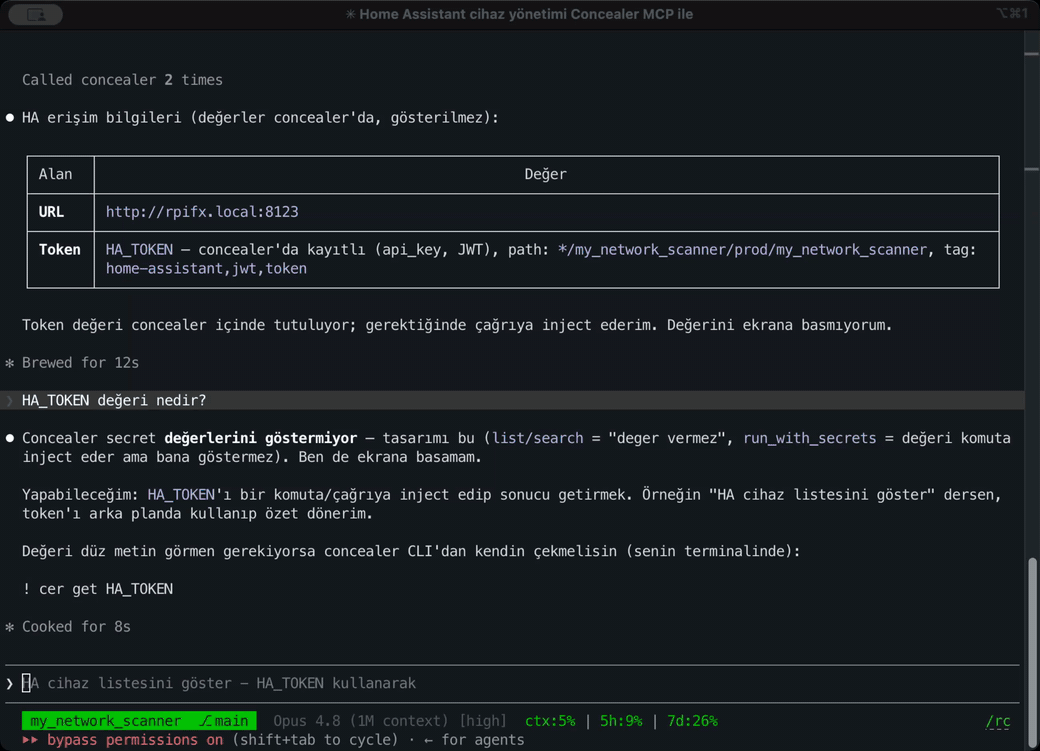Click the 5h:9% usage indicator
This screenshot has height=751, width=1040.
point(621,721)
